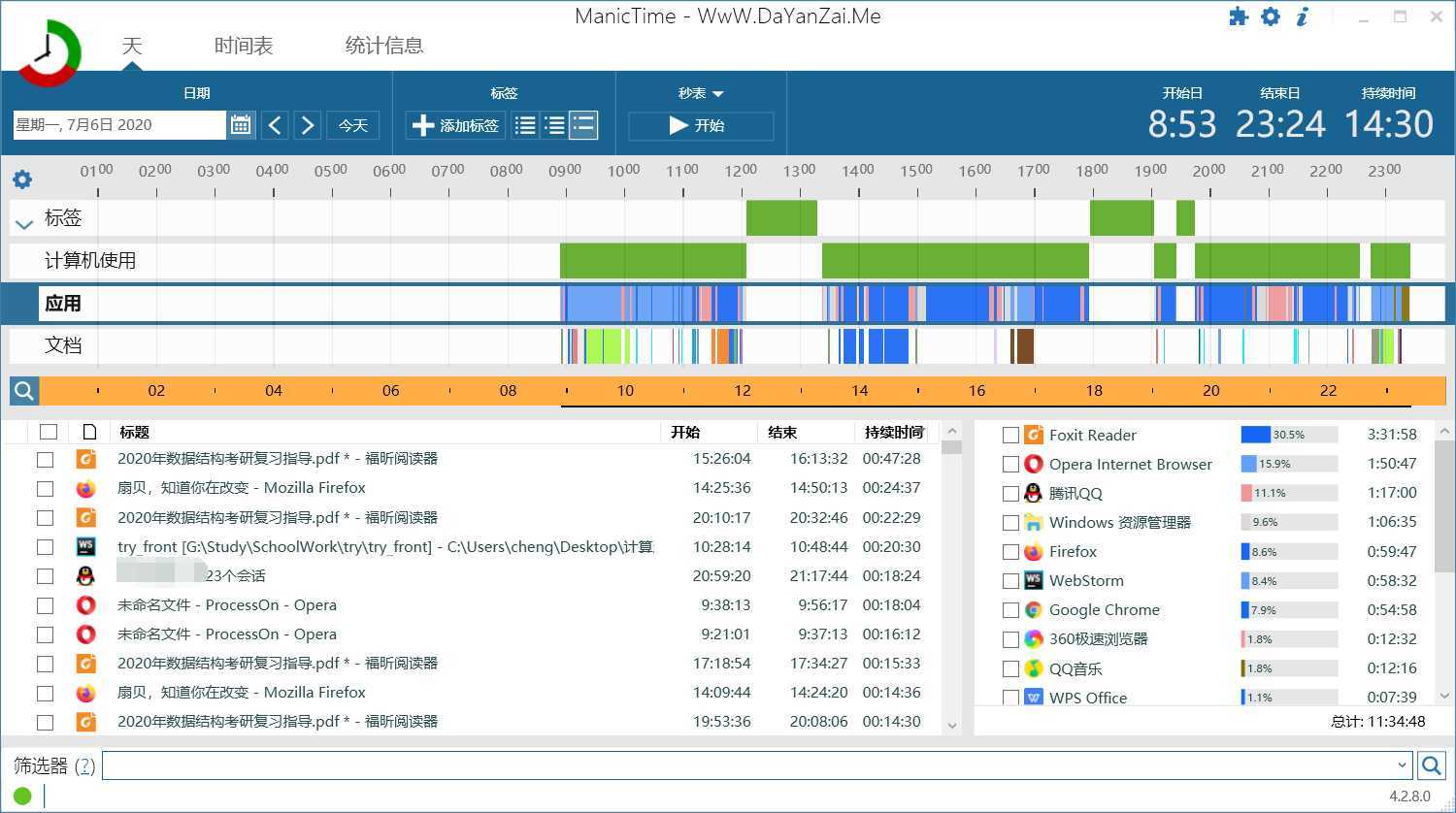Collapse the 标签 timeline chevron
This screenshot has width=1456, height=813.
24,224
